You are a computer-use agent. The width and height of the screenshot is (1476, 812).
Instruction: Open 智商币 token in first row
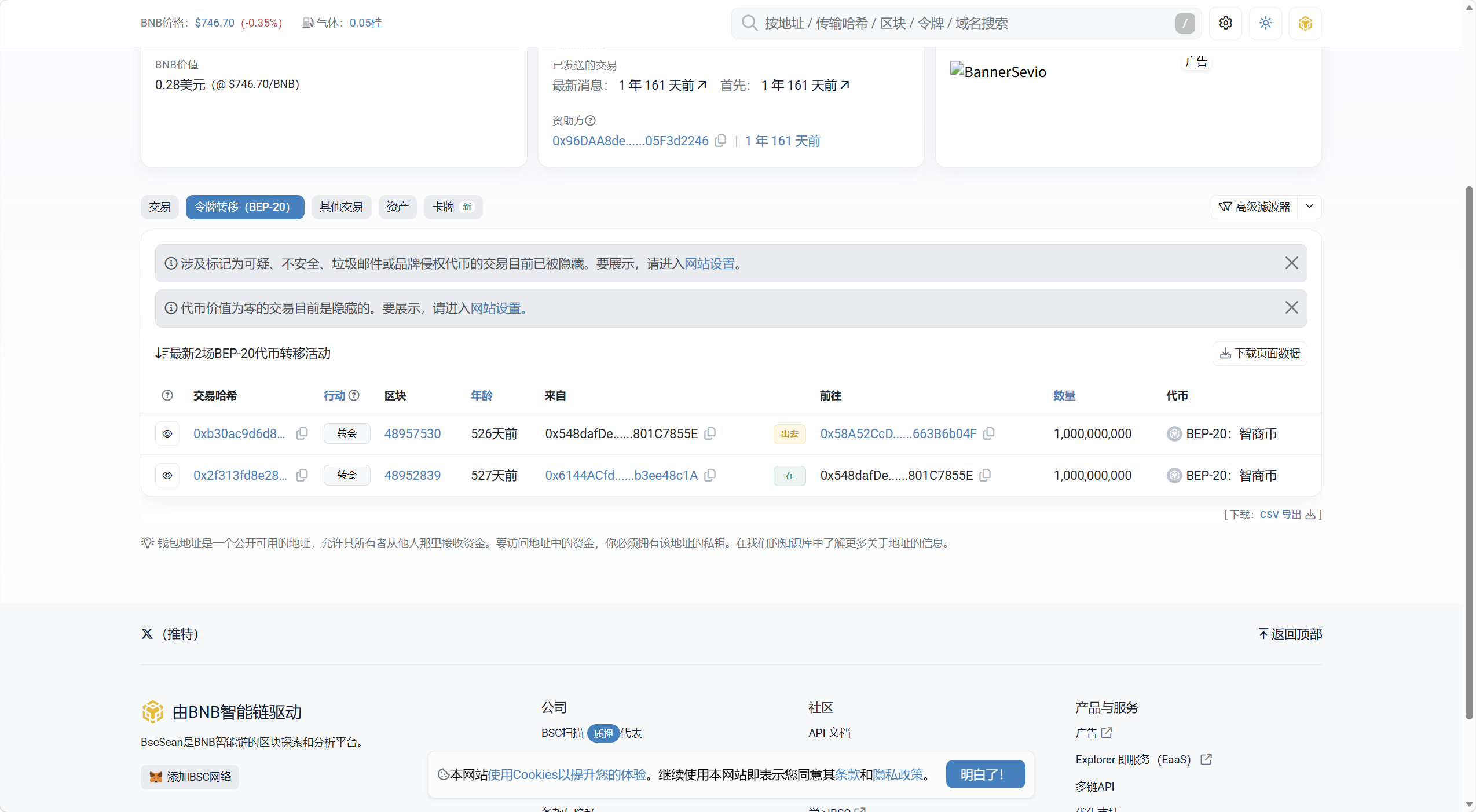pos(1231,433)
